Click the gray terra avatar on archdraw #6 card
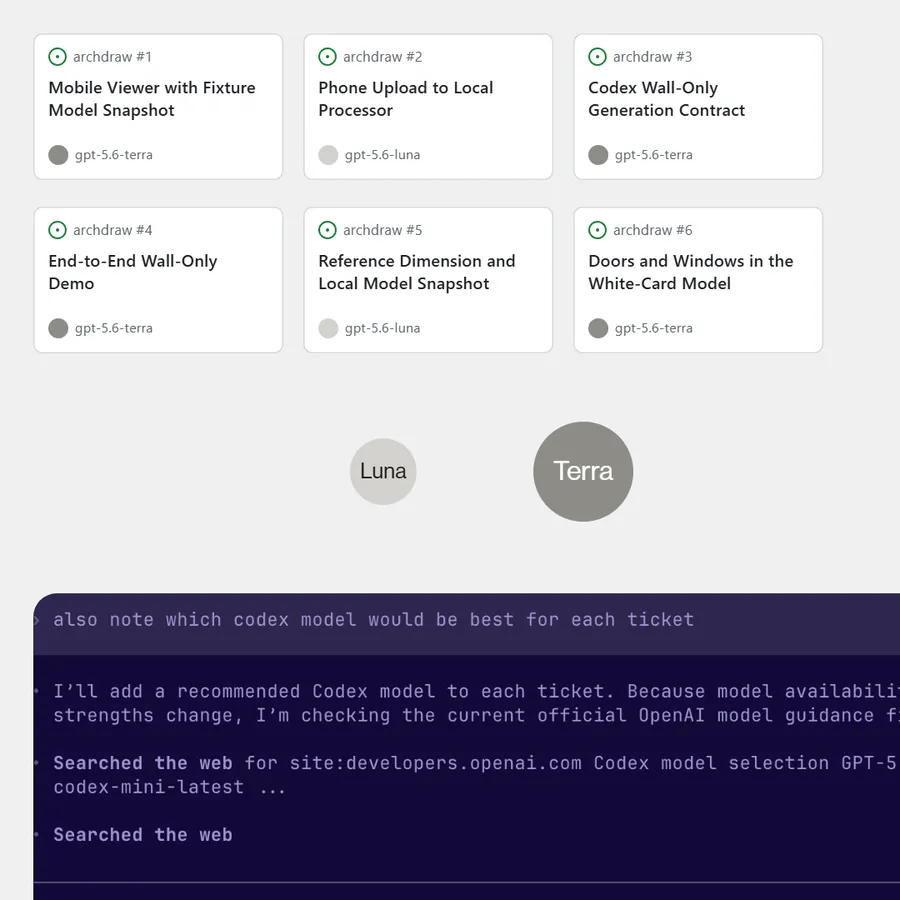Viewport: 900px width, 900px height. click(x=598, y=328)
